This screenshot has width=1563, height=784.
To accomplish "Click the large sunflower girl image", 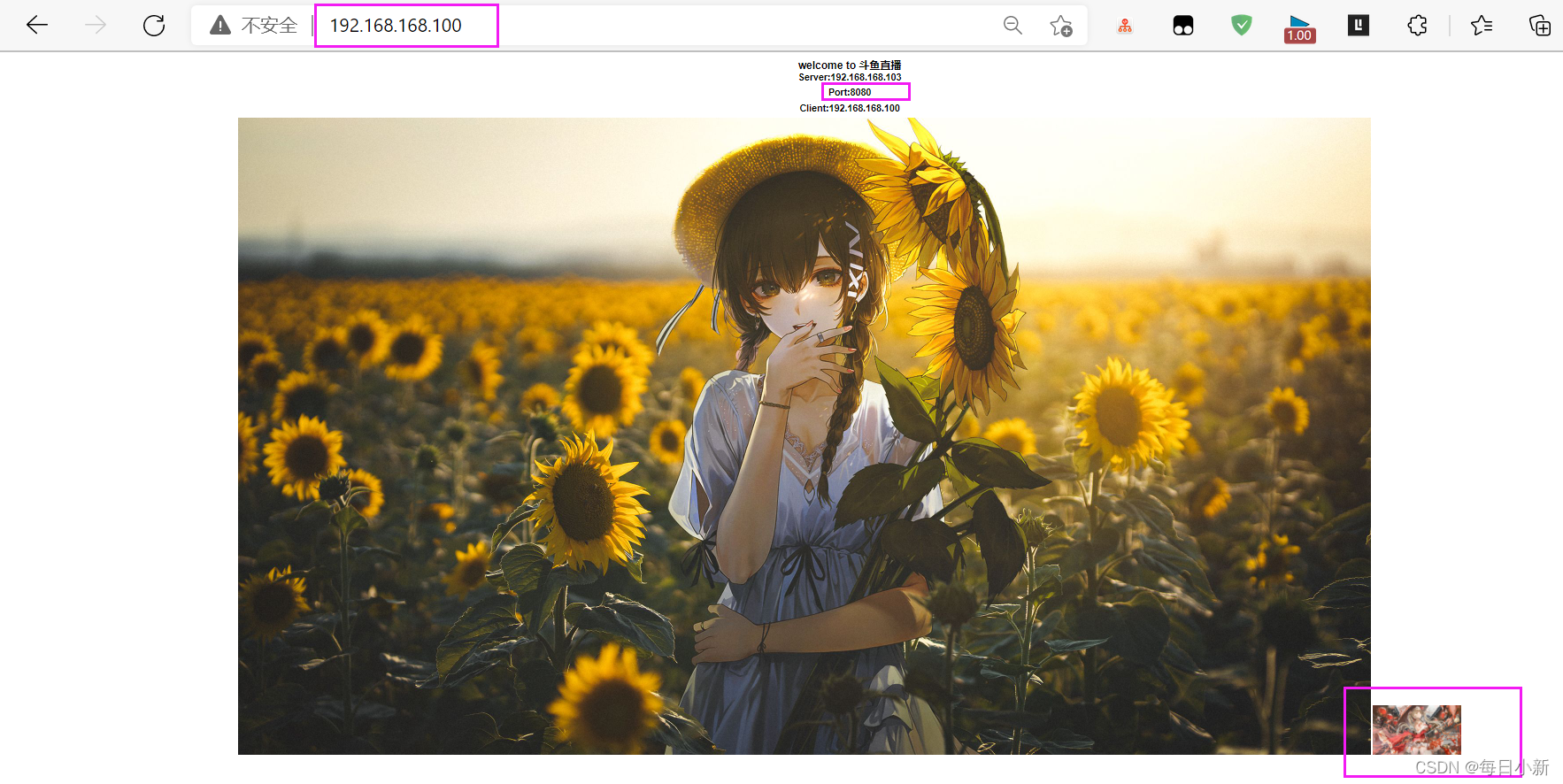I will pyautogui.click(x=805, y=436).
